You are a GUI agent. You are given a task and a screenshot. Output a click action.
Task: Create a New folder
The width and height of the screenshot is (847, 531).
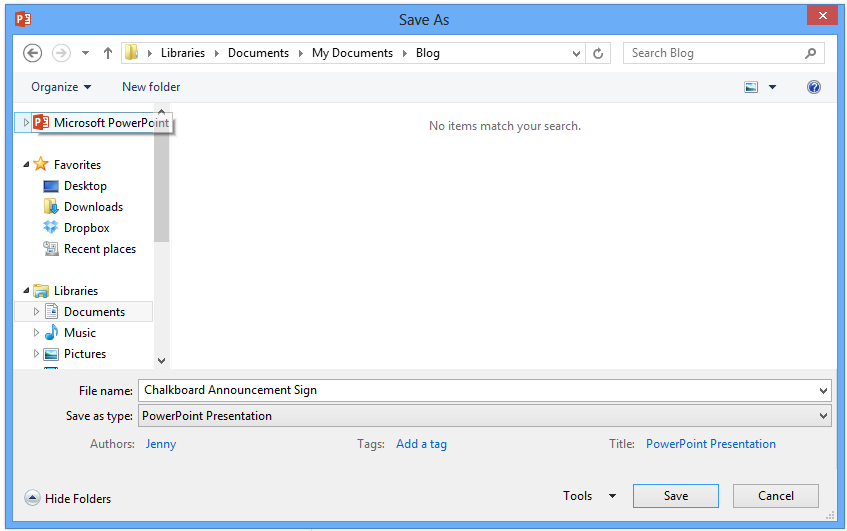(x=151, y=87)
